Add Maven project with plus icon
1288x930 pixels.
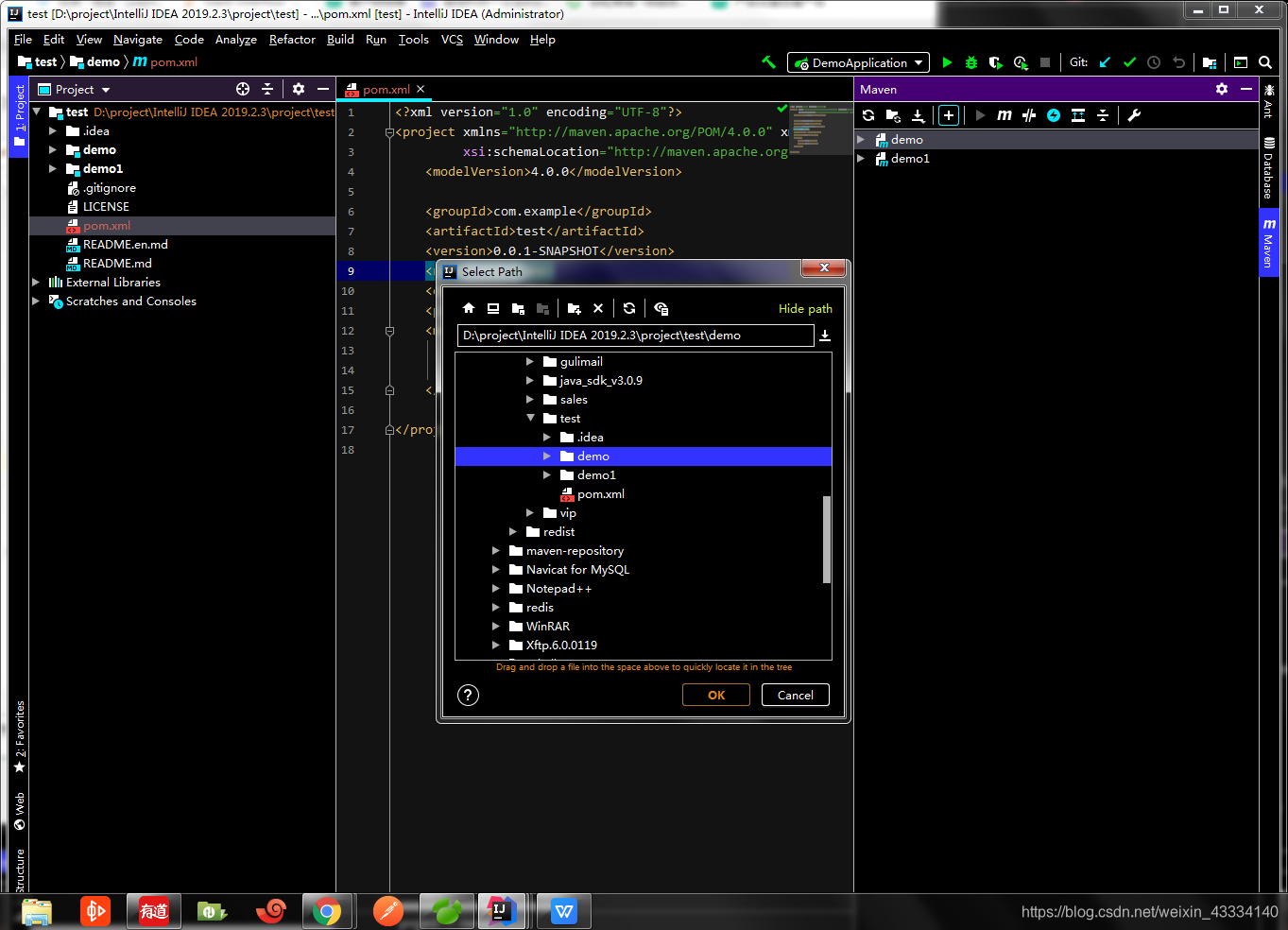click(949, 115)
